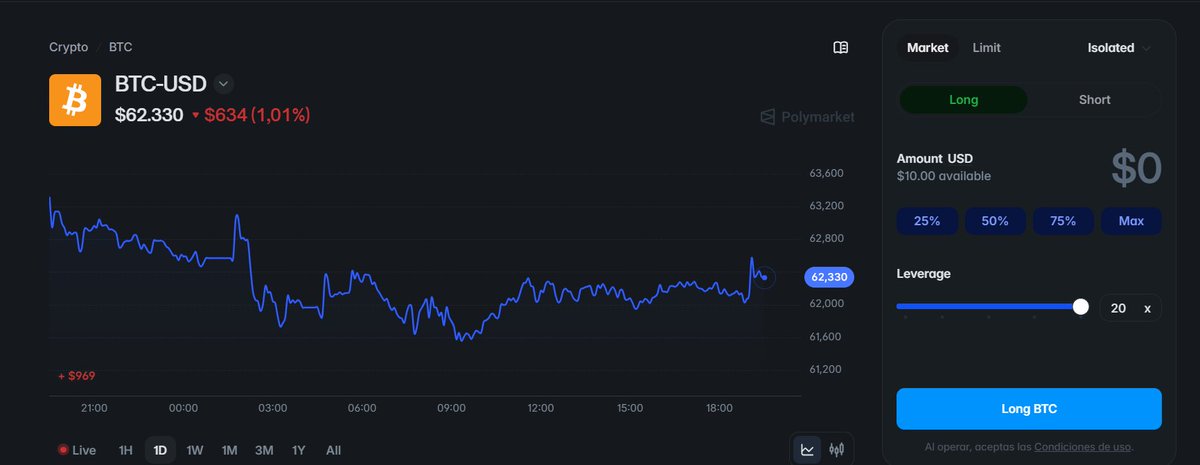Switch to candlestick chart view icon
This screenshot has width=1200, height=465.
point(837,450)
